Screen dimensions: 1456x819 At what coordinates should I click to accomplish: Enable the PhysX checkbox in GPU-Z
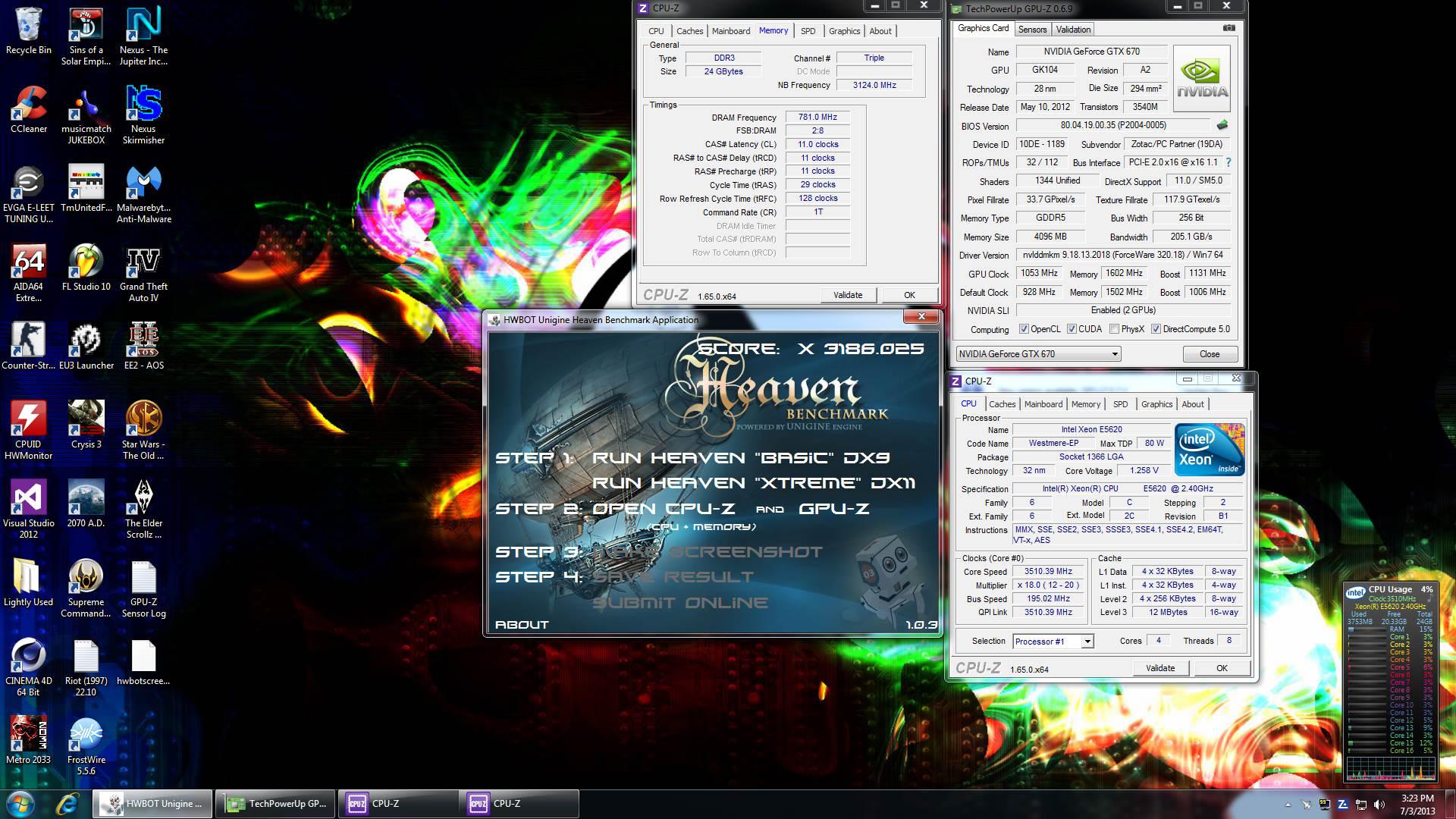1114,329
